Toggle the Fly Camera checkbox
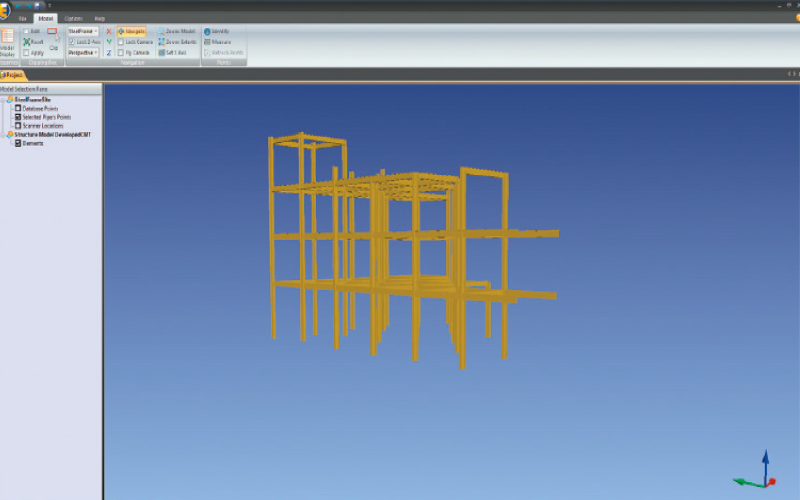800x500 pixels. [121, 53]
